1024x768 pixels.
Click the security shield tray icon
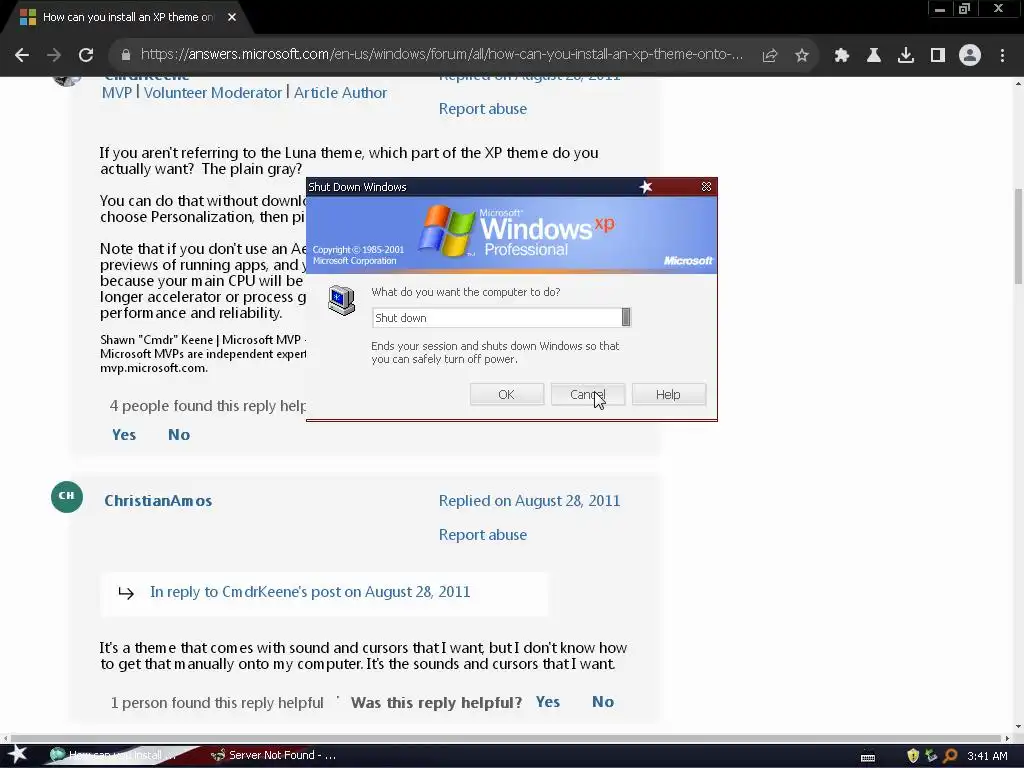click(x=913, y=756)
